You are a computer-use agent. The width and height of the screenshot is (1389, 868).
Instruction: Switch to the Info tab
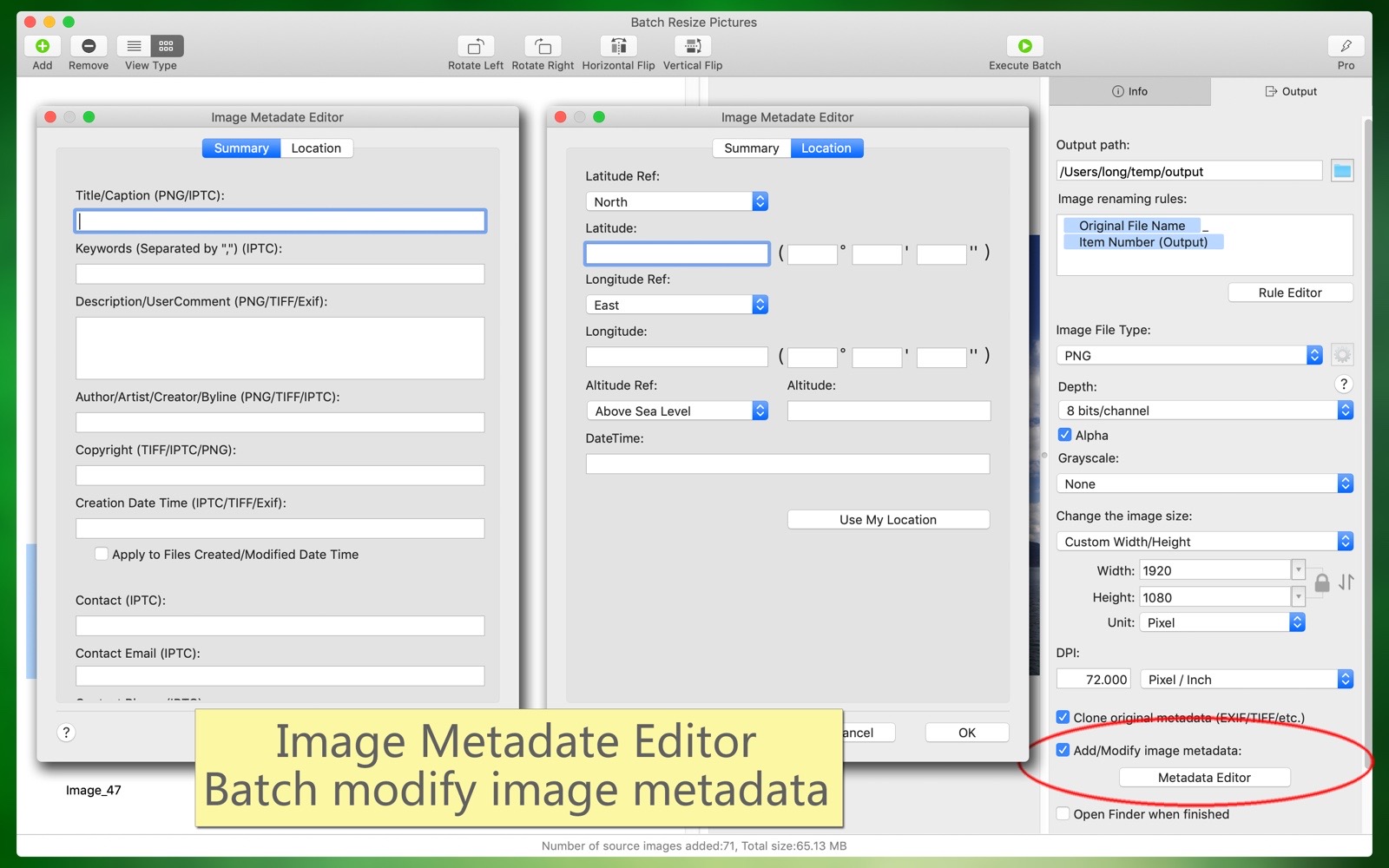click(x=1129, y=91)
